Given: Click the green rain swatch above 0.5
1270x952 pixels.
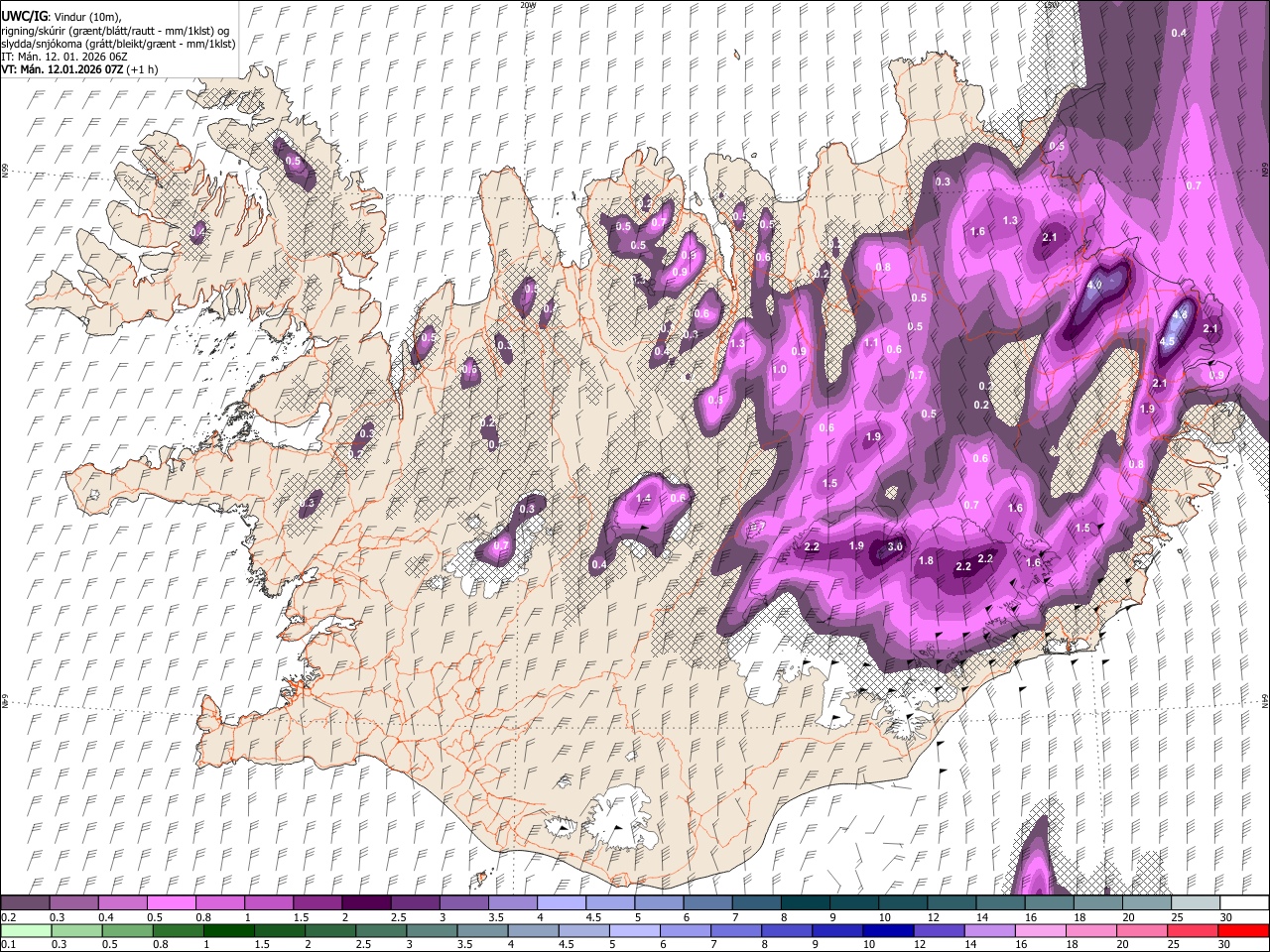Looking at the screenshot, I should 127,931.
